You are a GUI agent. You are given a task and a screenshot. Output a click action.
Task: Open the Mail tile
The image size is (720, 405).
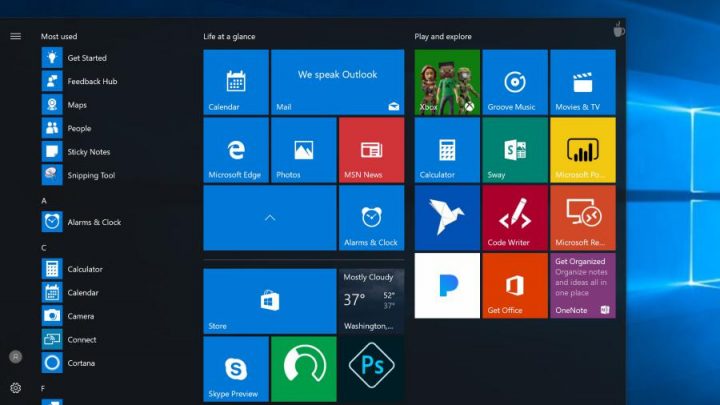point(338,82)
